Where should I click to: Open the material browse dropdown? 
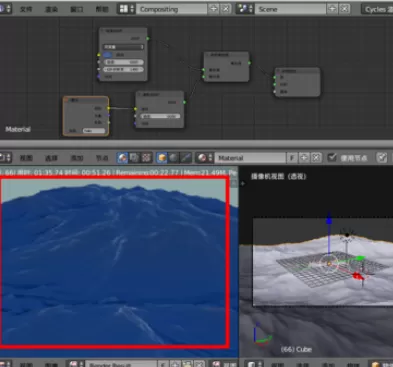204,158
